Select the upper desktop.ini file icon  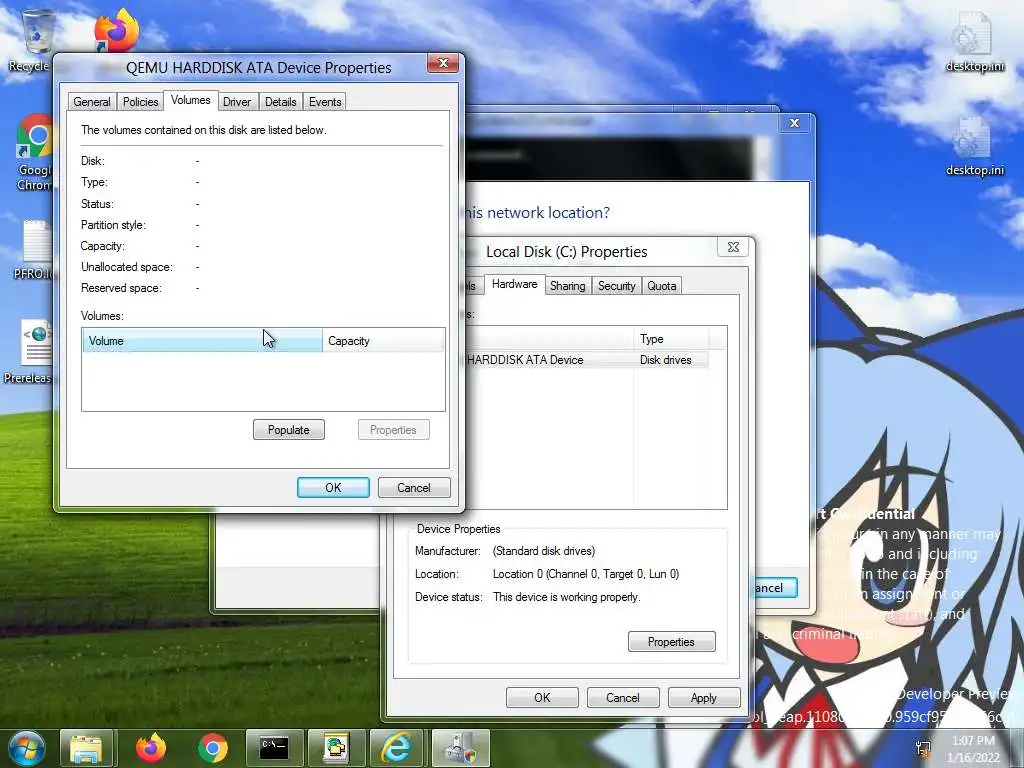coord(974,42)
